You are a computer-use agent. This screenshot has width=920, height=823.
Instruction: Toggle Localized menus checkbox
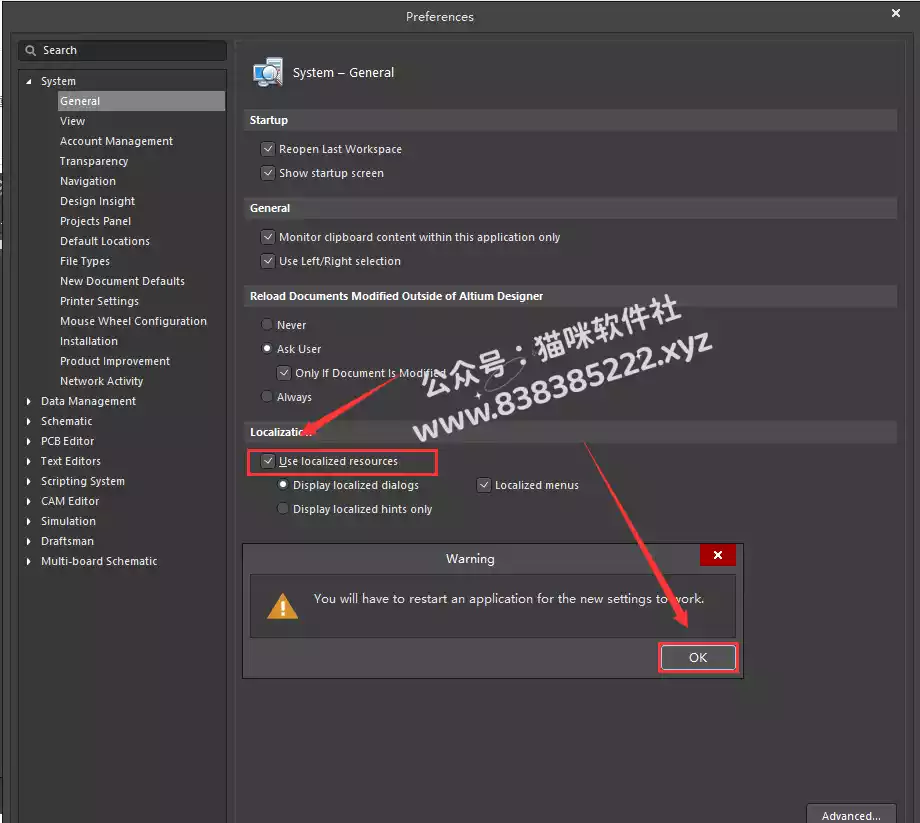[483, 485]
